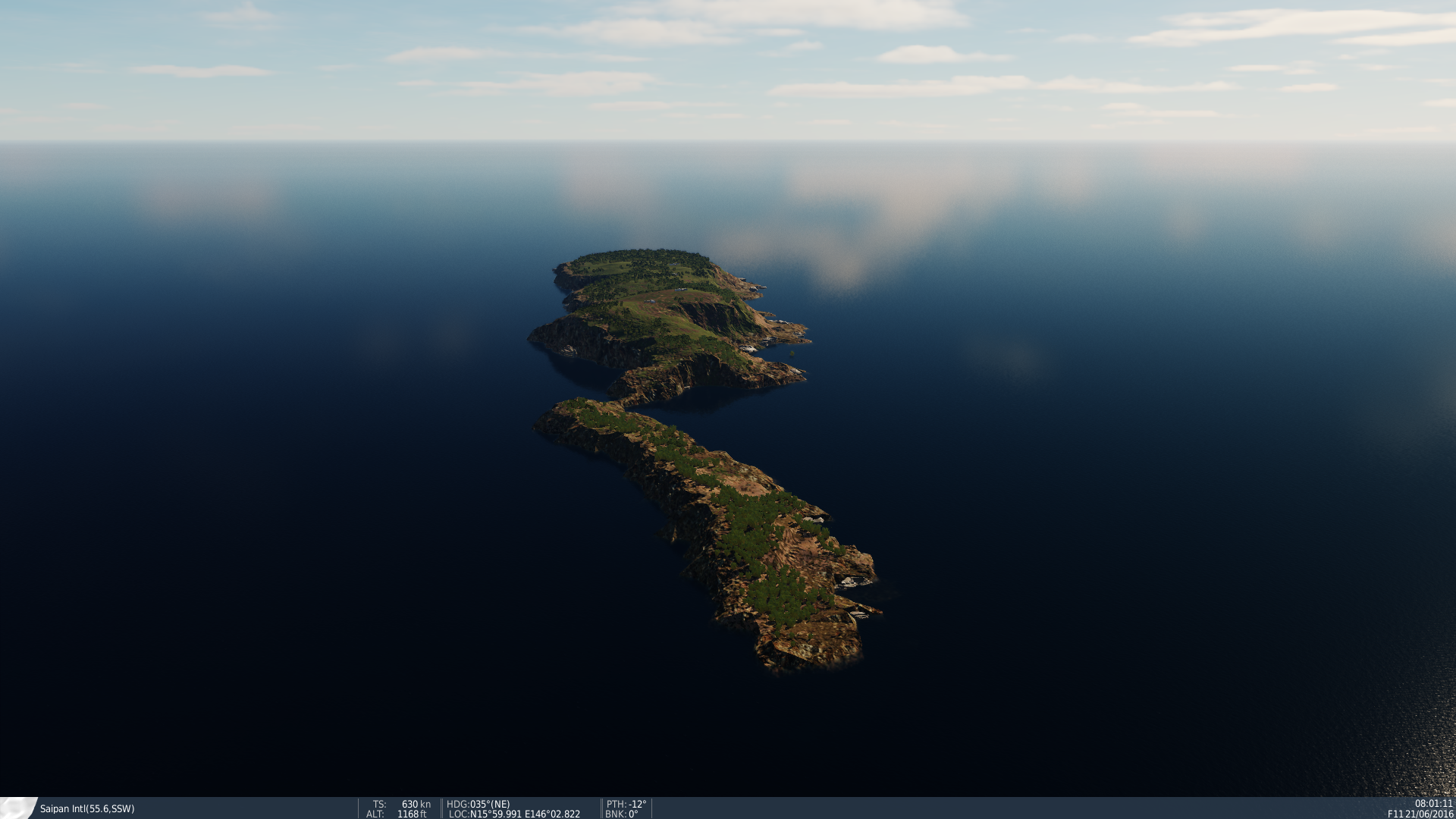The height and width of the screenshot is (819, 1456).
Task: Click the mission time '08:01:11'
Action: tap(1433, 804)
